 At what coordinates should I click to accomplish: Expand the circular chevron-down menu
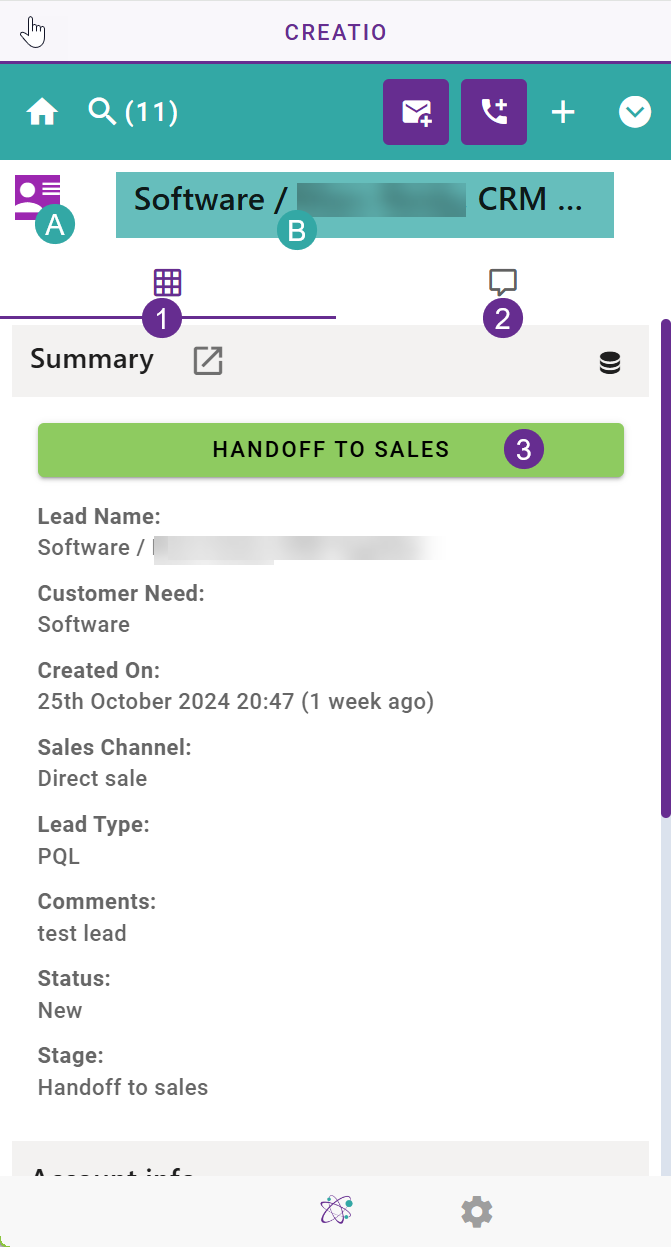[x=635, y=112]
